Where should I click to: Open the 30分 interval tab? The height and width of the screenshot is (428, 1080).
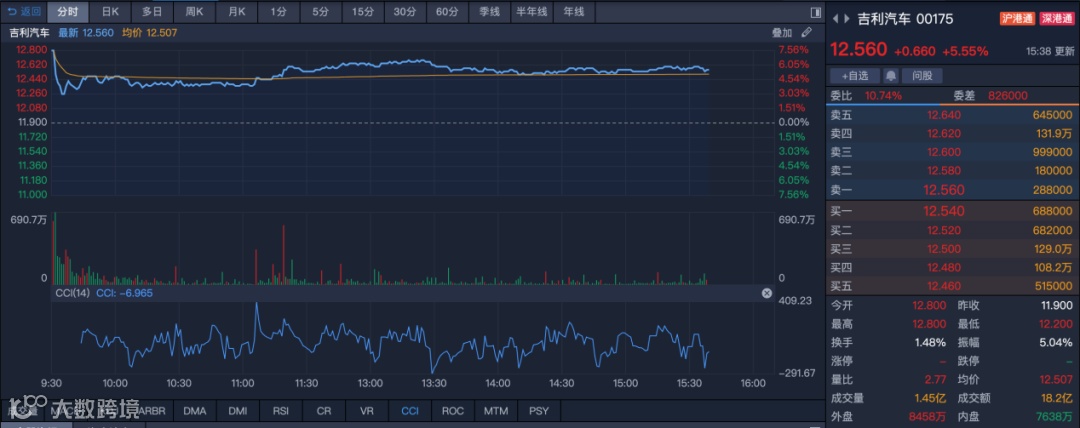tap(404, 12)
